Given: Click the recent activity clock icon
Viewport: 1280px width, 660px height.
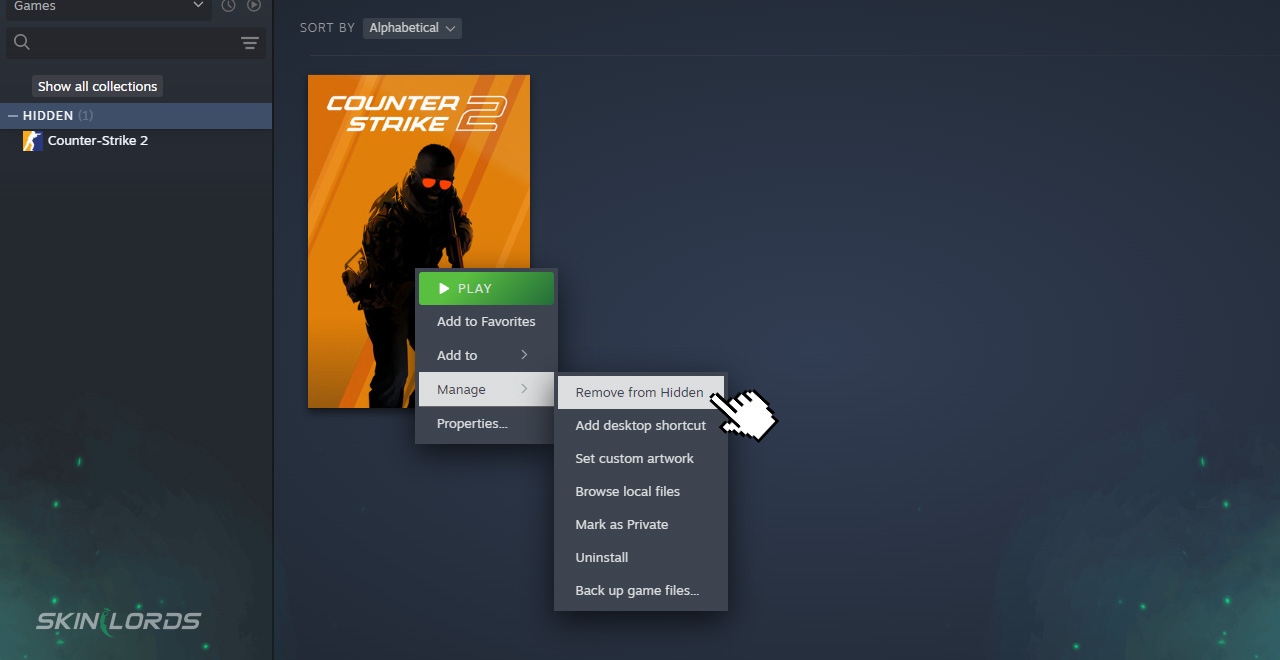Looking at the screenshot, I should 228,6.
